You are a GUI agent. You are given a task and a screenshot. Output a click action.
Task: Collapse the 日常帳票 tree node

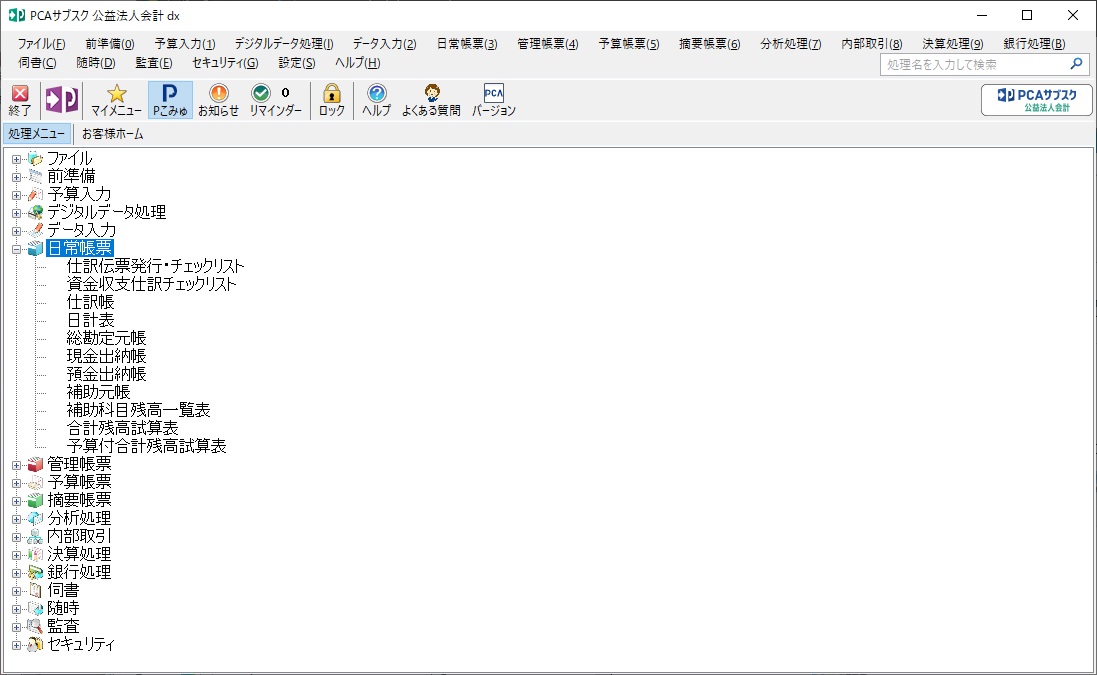[x=17, y=248]
